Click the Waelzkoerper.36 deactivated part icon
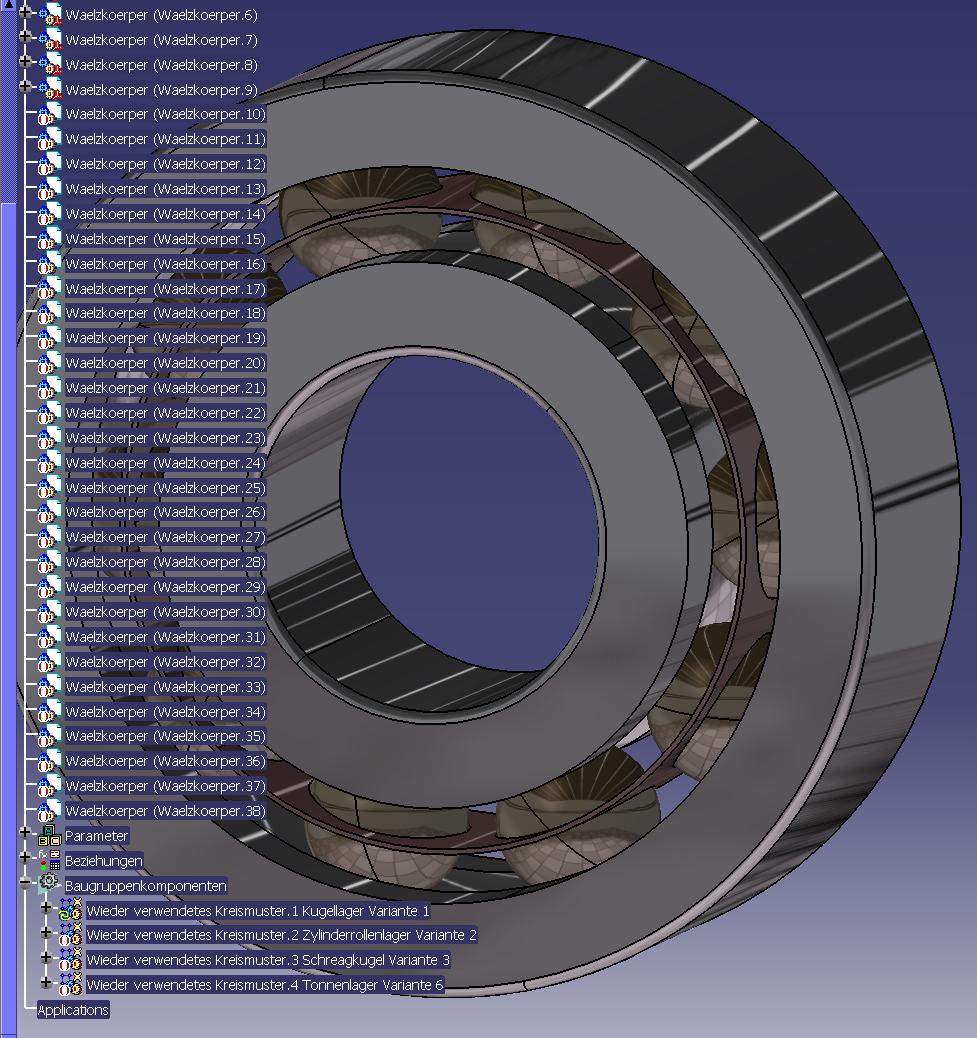The width and height of the screenshot is (977, 1038). 50,761
